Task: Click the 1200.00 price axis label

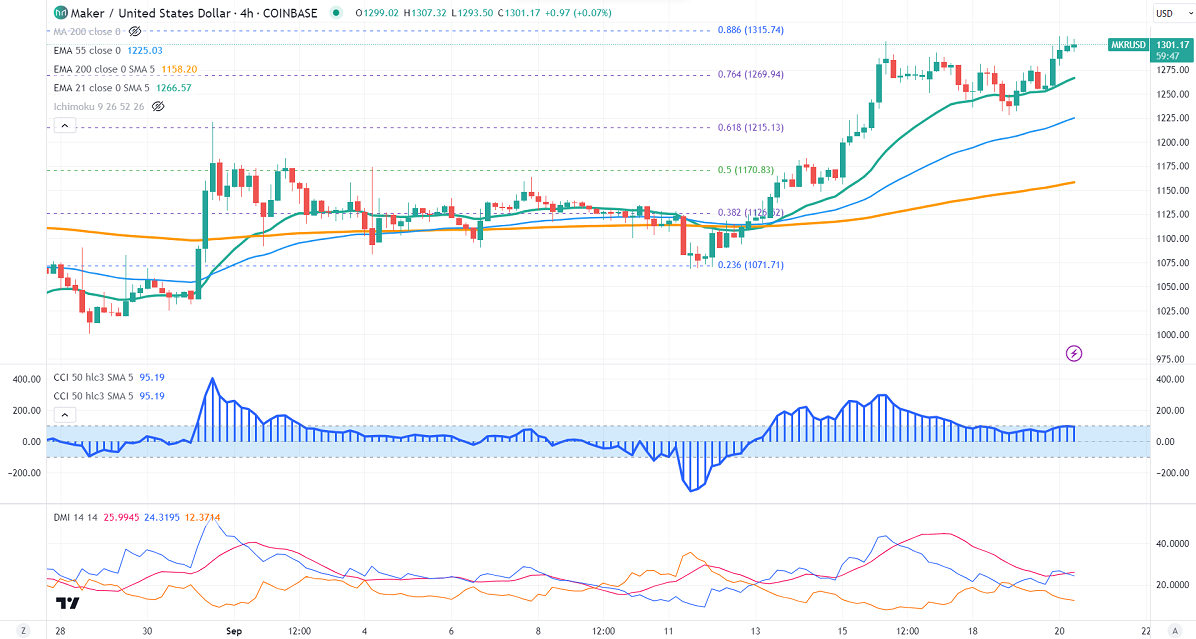Action: coord(1172,142)
